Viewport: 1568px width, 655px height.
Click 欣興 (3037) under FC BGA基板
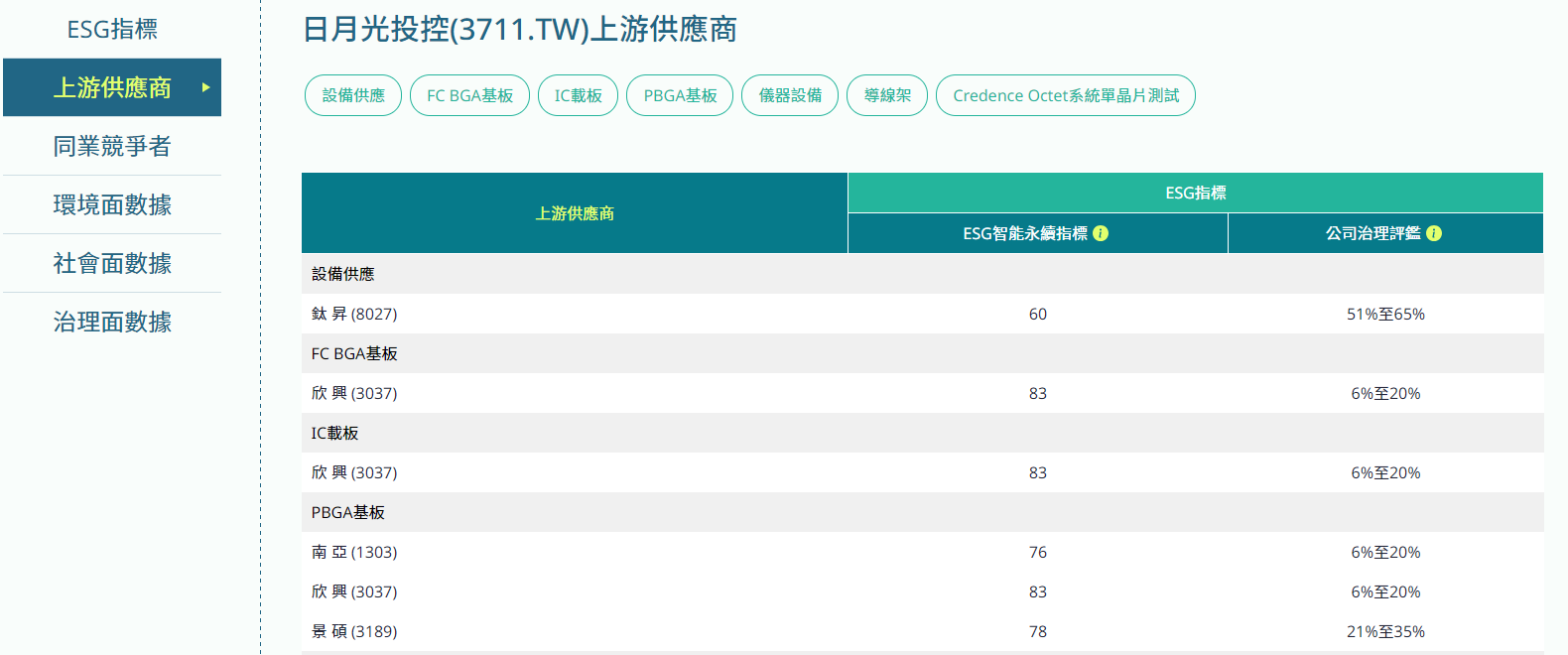tap(354, 393)
